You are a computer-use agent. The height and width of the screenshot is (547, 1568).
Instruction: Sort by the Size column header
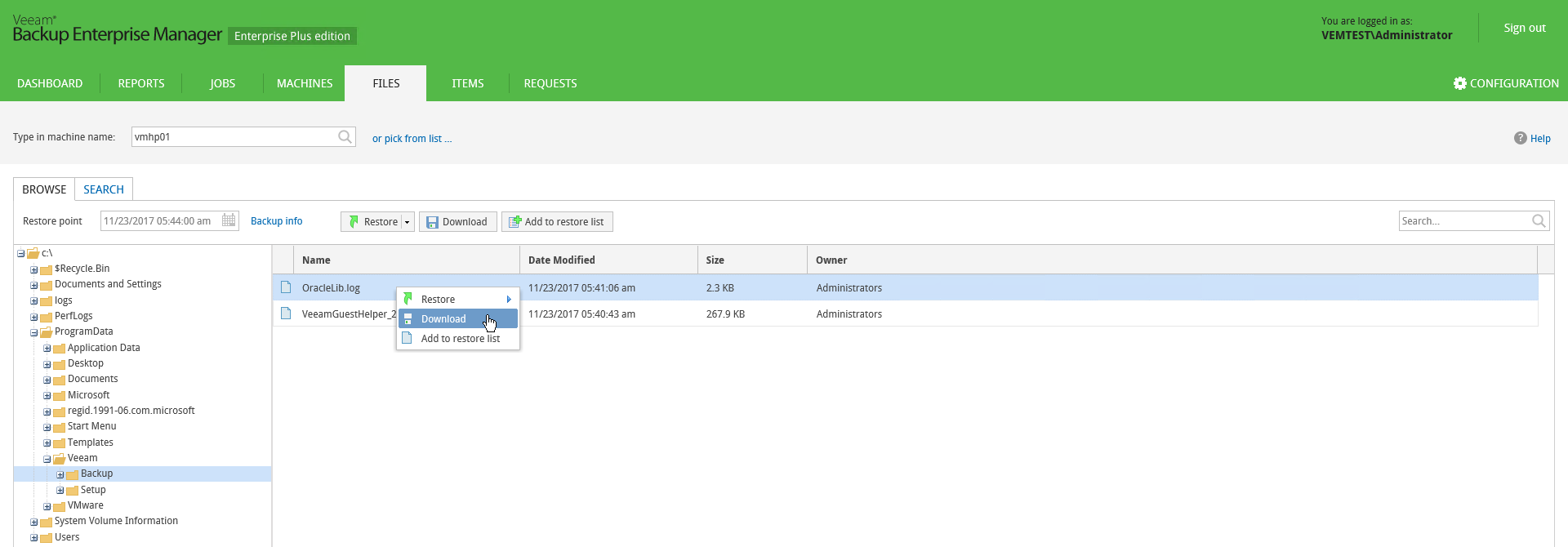[x=752, y=260]
